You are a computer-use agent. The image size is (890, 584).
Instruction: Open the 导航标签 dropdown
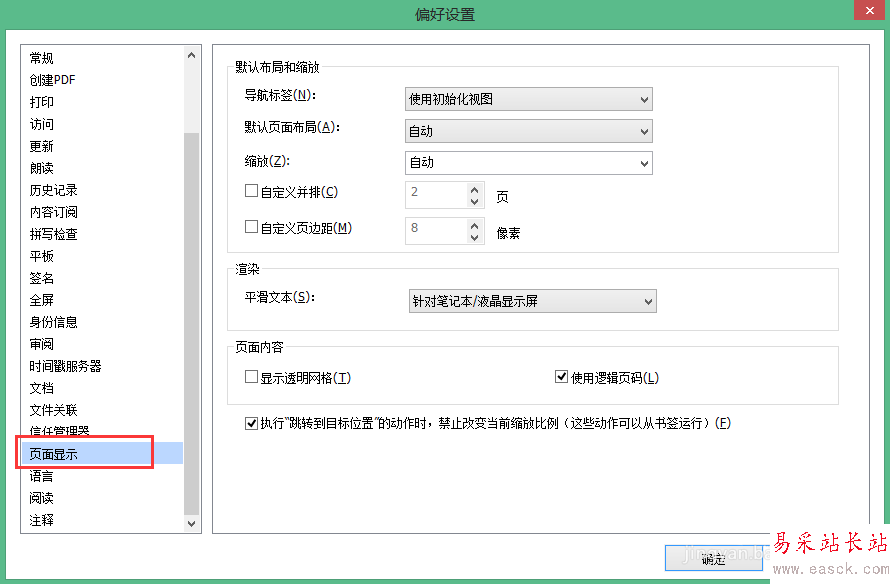(x=528, y=99)
